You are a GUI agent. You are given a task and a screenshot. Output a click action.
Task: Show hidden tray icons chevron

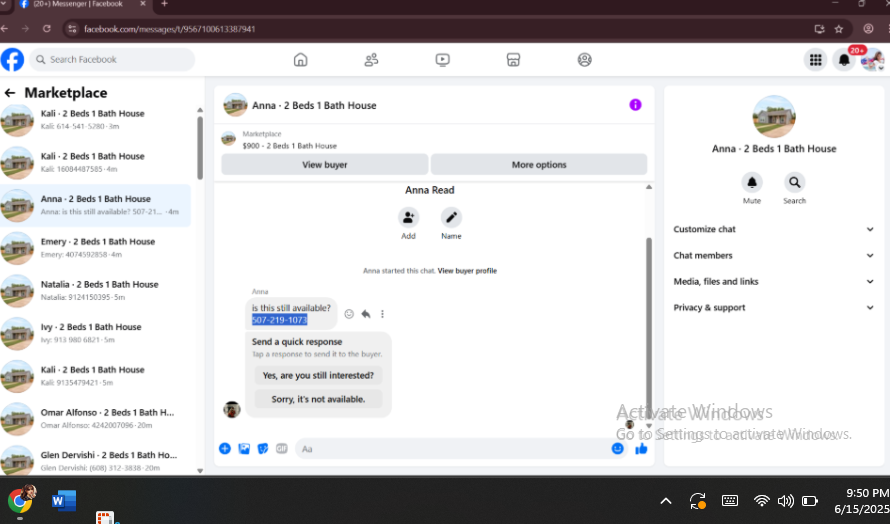pos(666,501)
